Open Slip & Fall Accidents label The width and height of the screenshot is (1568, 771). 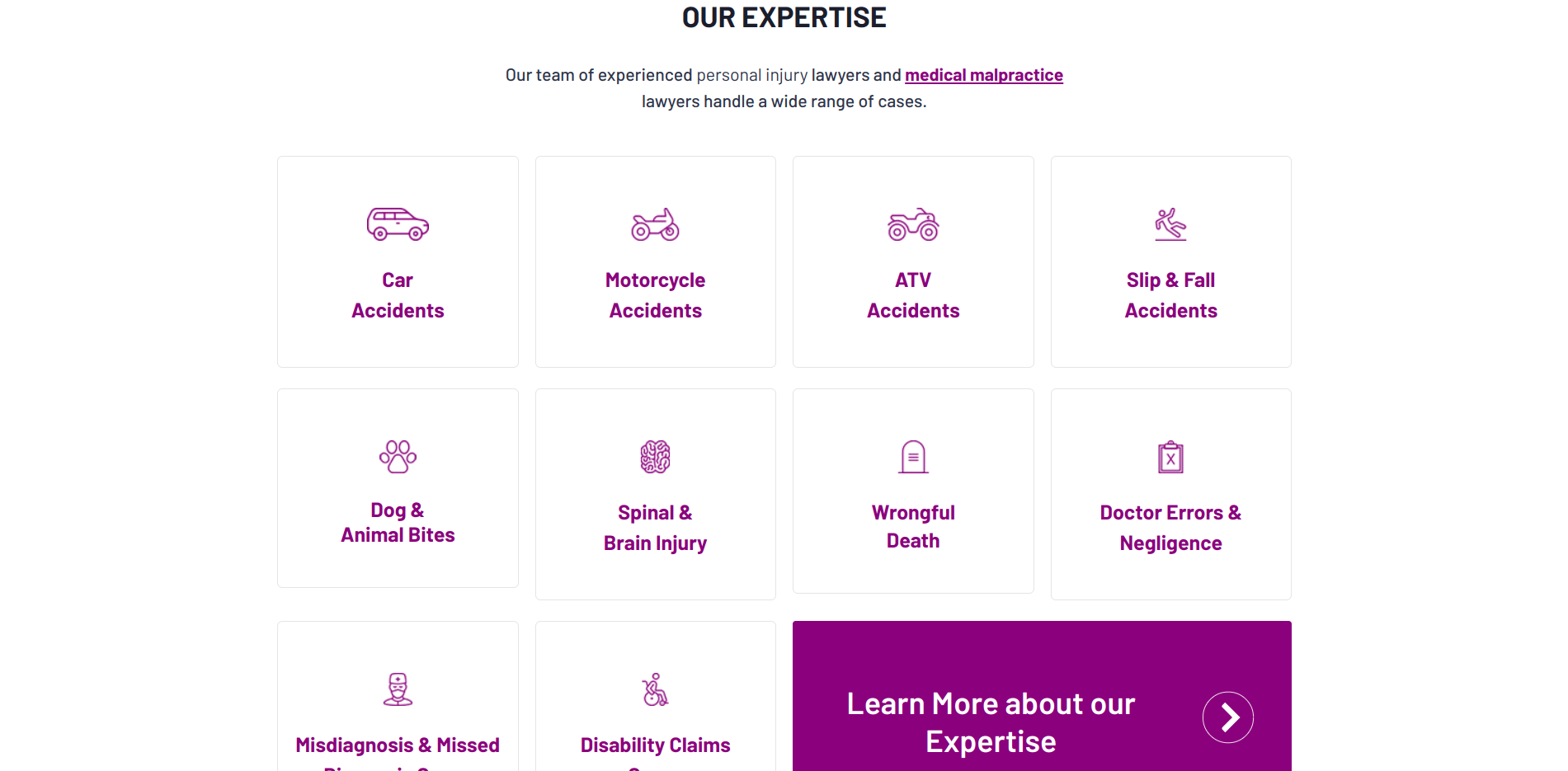tap(1170, 295)
